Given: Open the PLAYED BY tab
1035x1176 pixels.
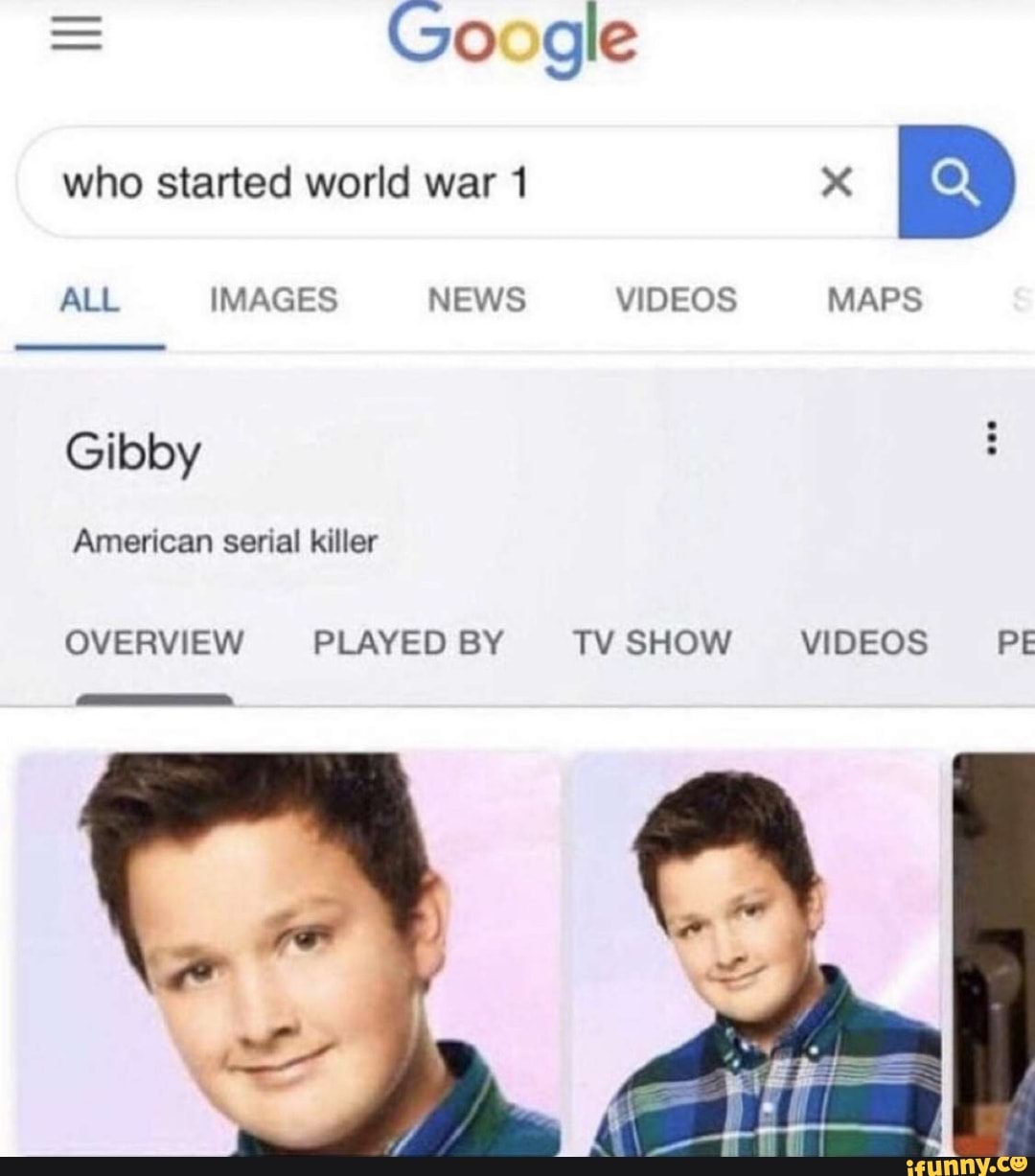Looking at the screenshot, I should click(408, 642).
